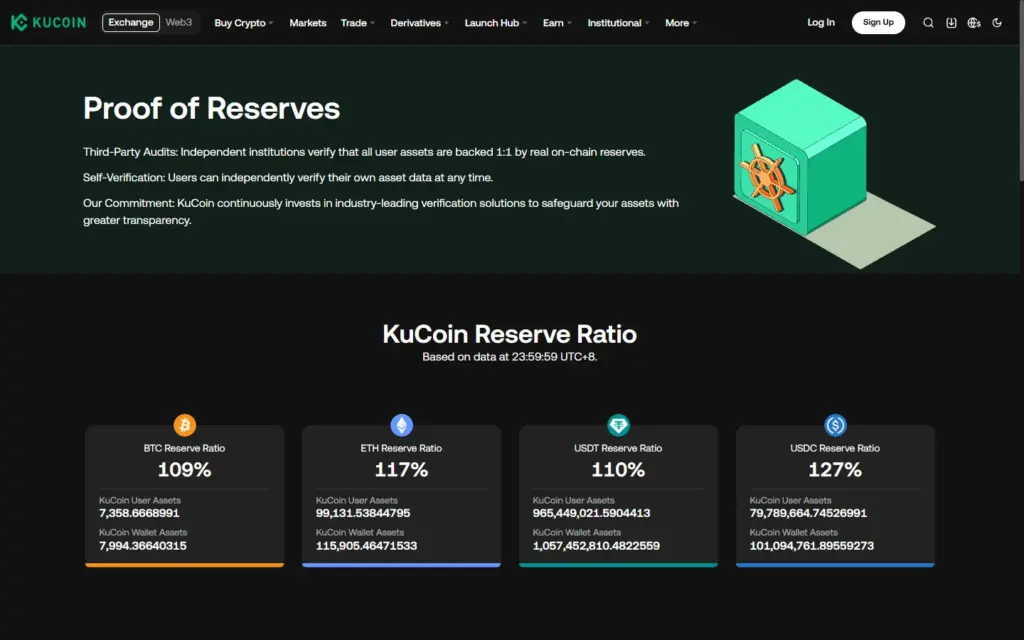
Task: Click BTC user assets 7,358.6668991
Action: coord(139,513)
